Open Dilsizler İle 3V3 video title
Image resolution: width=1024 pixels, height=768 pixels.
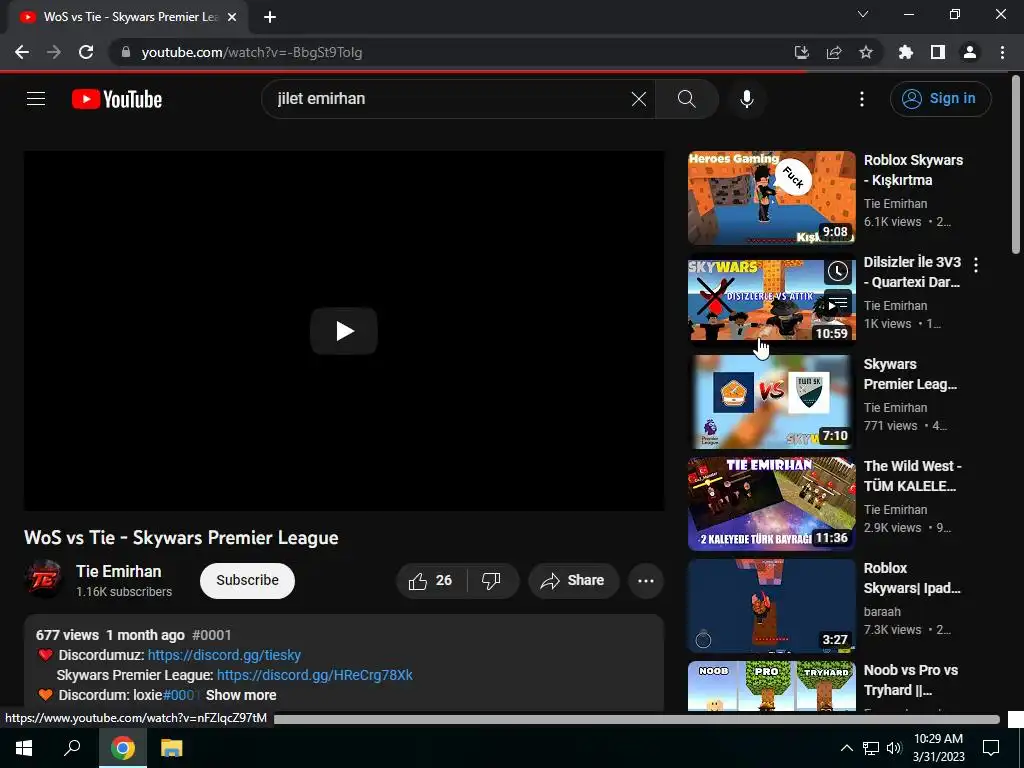coord(912,272)
